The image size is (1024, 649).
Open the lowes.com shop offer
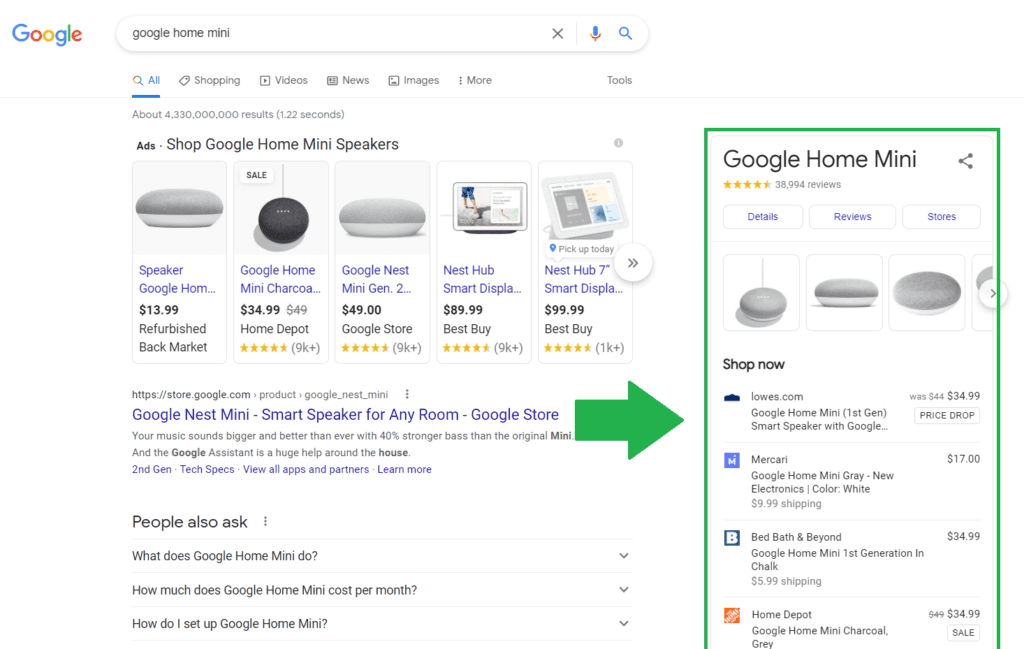[852, 411]
